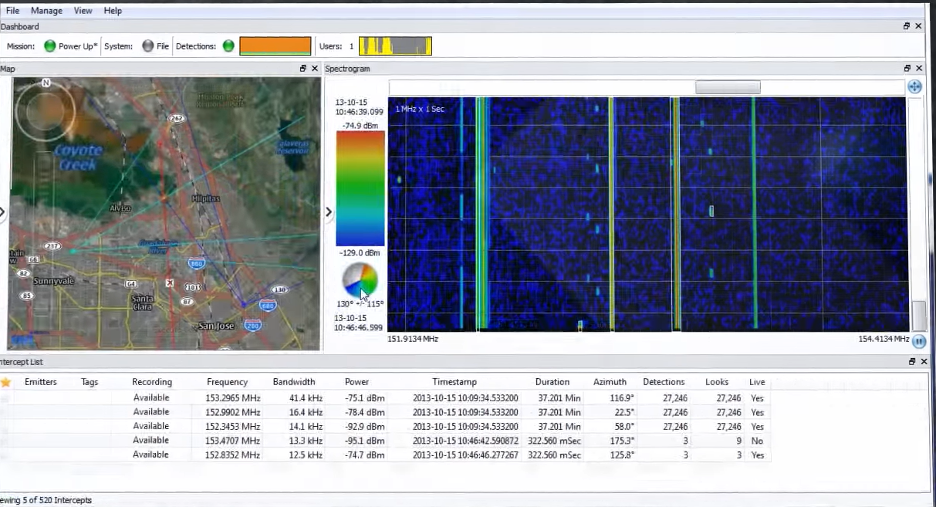Click the gray System status light

coord(148,46)
